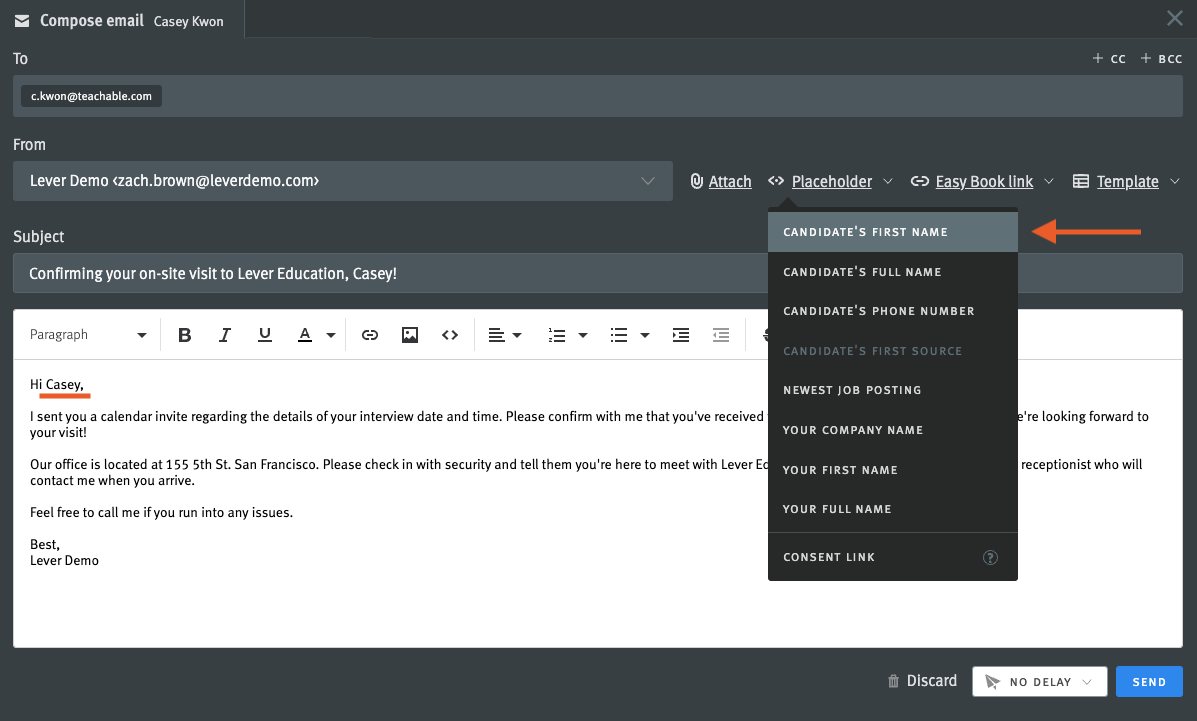Insert a hyperlink with the link icon
Viewport: 1197px width, 721px height.
pyautogui.click(x=369, y=334)
